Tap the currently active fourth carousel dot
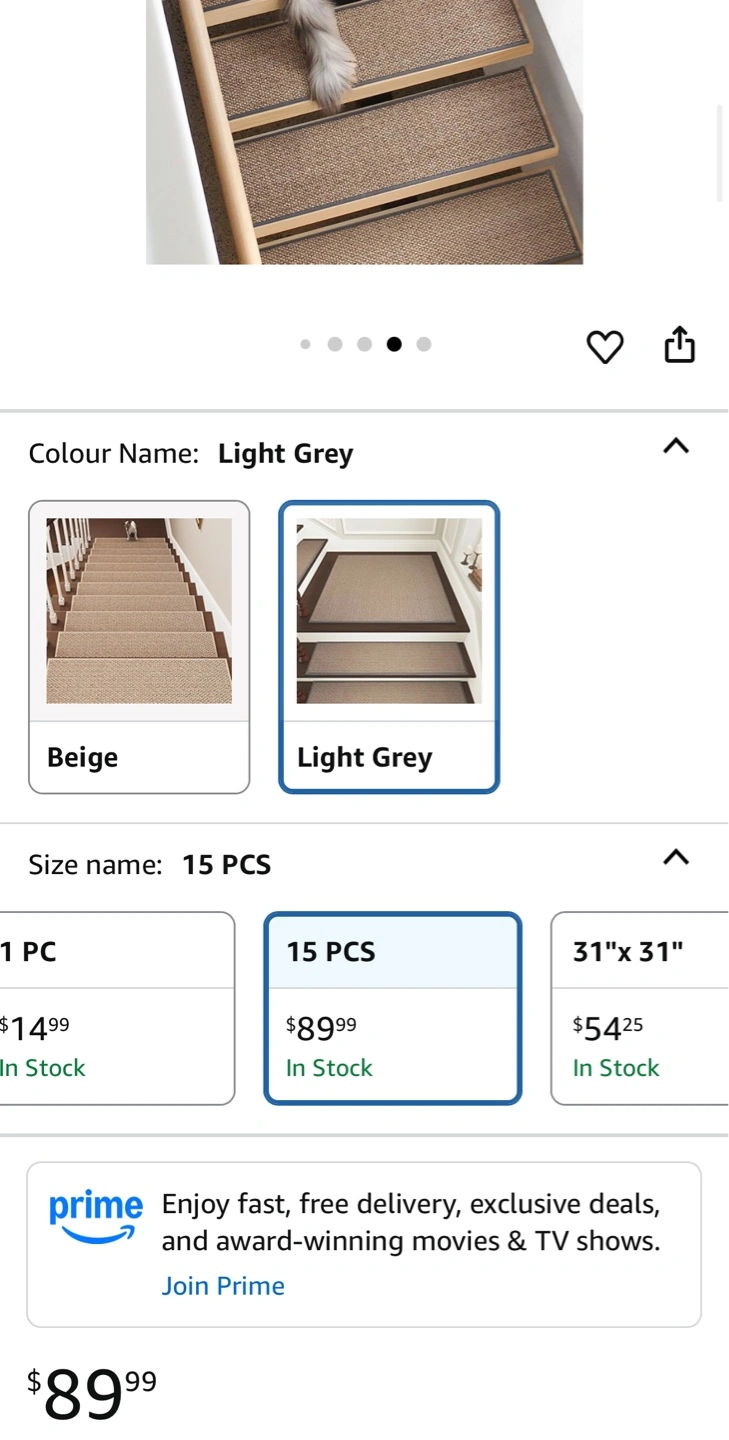729x1440 pixels. point(394,344)
